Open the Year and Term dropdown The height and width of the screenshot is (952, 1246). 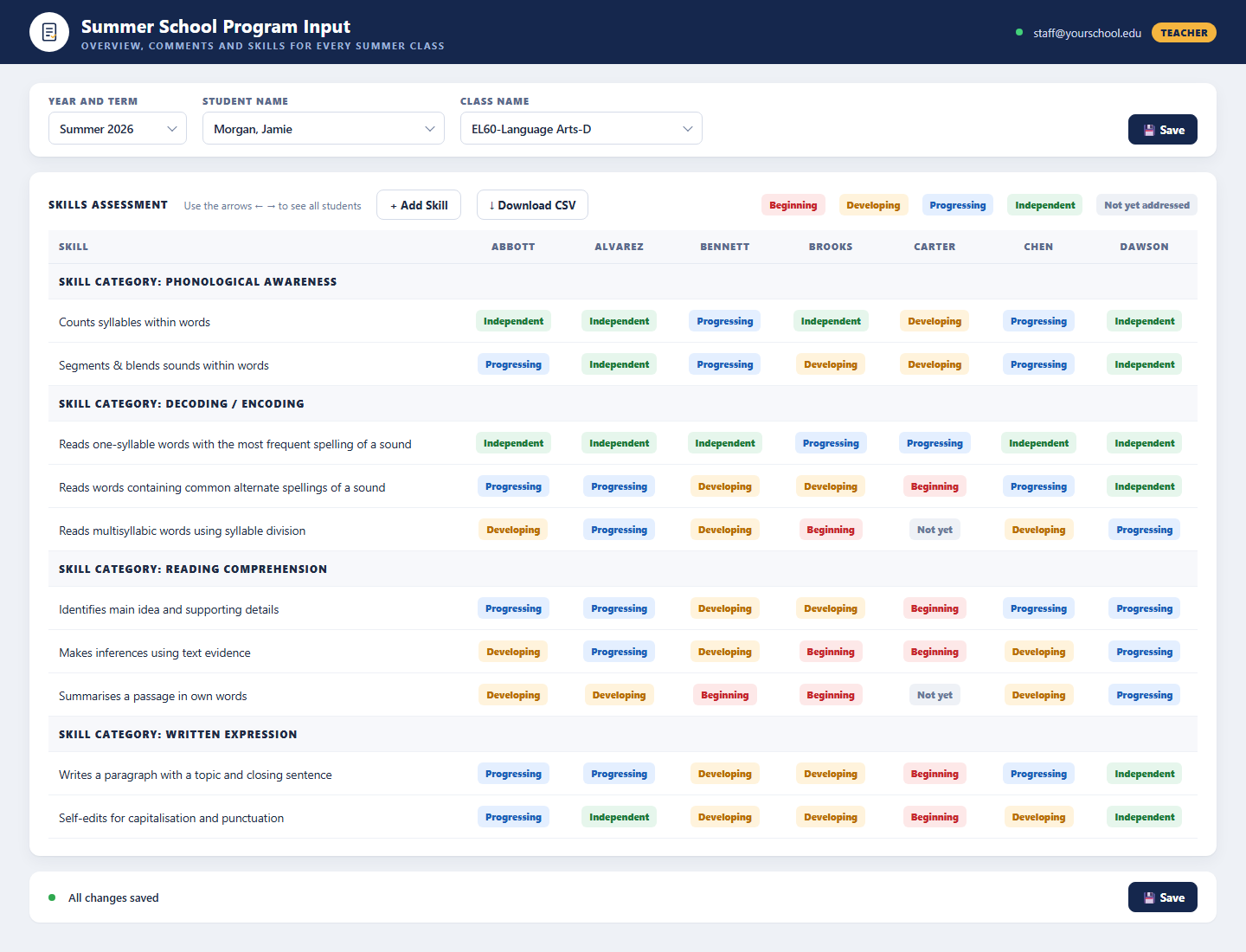coord(118,128)
